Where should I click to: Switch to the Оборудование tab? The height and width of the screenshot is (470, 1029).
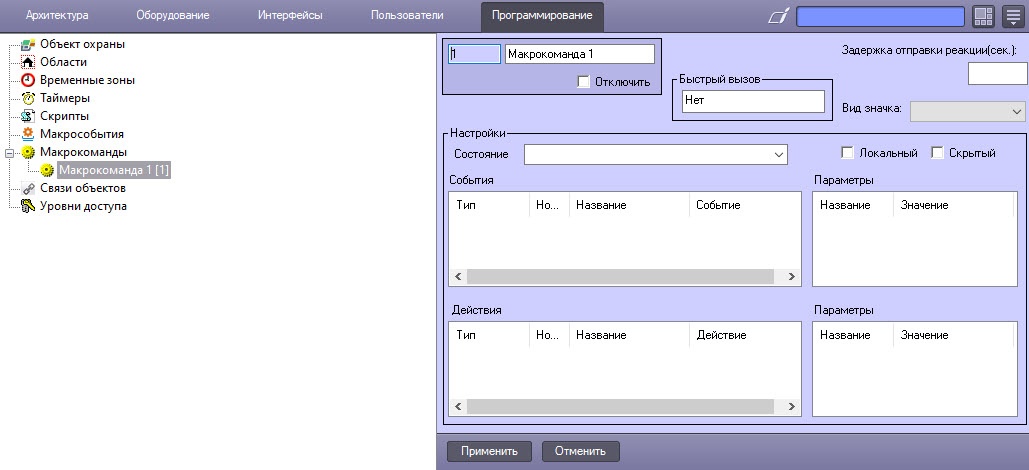(172, 16)
